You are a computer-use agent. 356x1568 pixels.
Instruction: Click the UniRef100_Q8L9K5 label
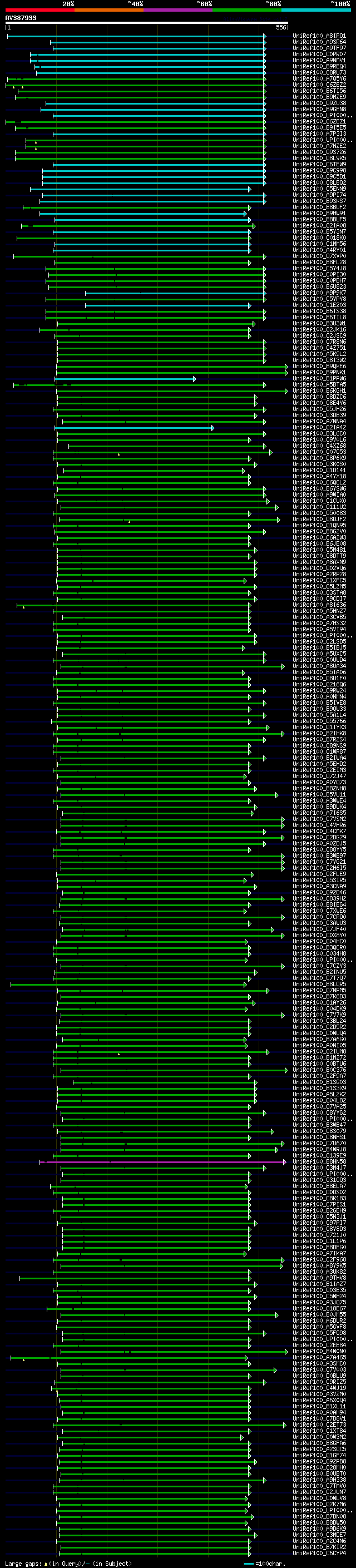point(319,159)
